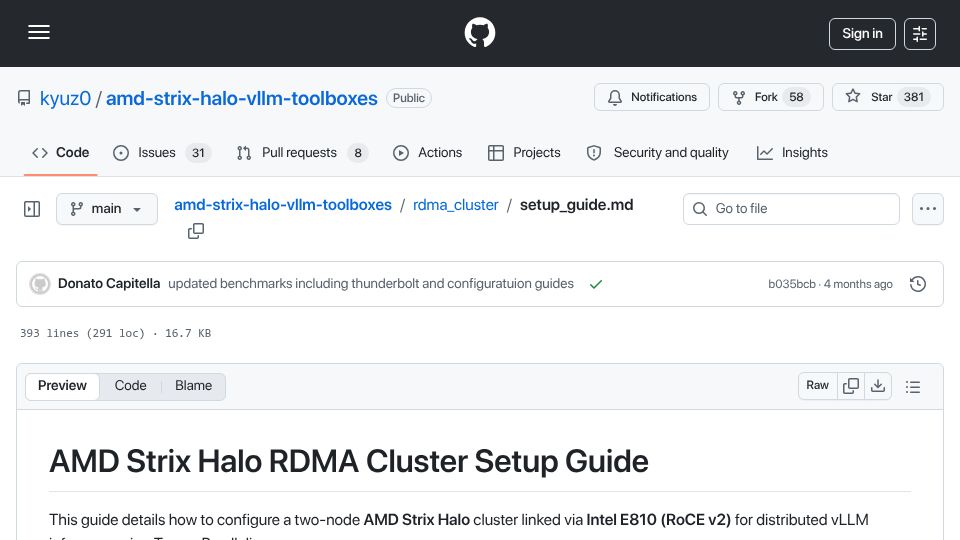960x540 pixels.
Task: Click the Pull requests count badge 8
Action: coord(358,153)
